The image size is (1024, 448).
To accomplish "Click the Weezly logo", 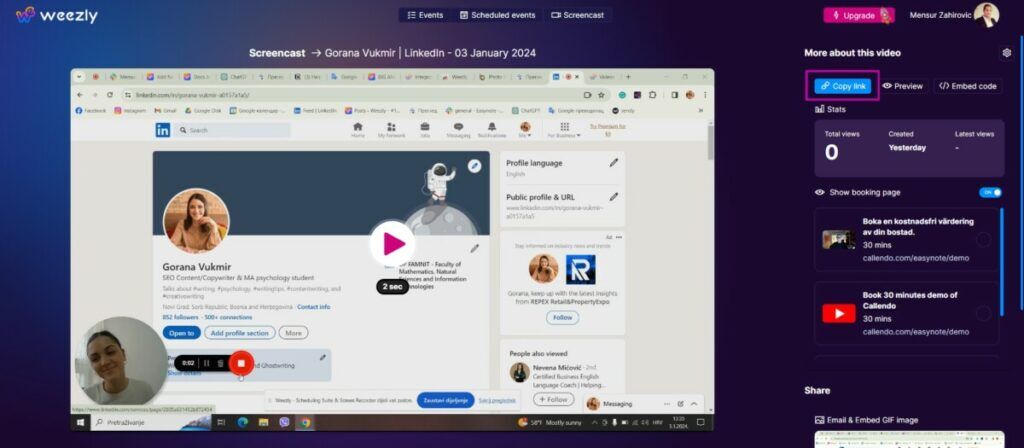I will tap(57, 15).
